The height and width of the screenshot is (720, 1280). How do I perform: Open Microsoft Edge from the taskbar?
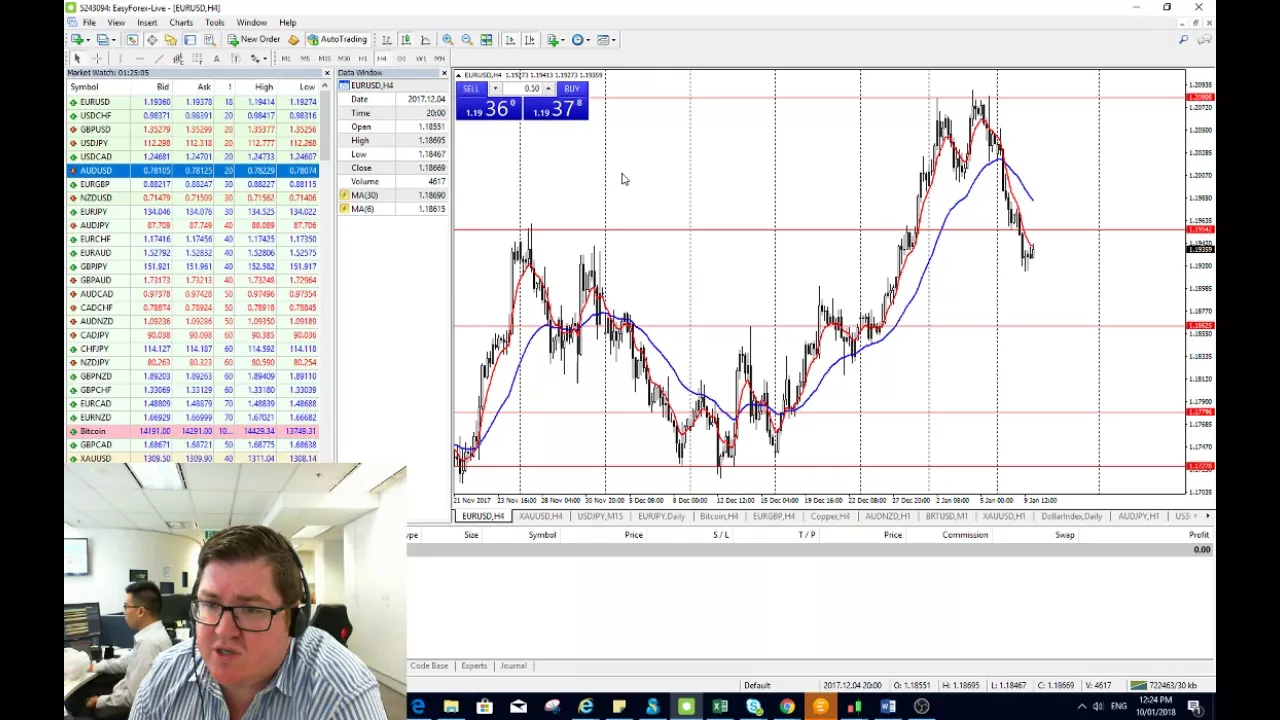(x=418, y=707)
